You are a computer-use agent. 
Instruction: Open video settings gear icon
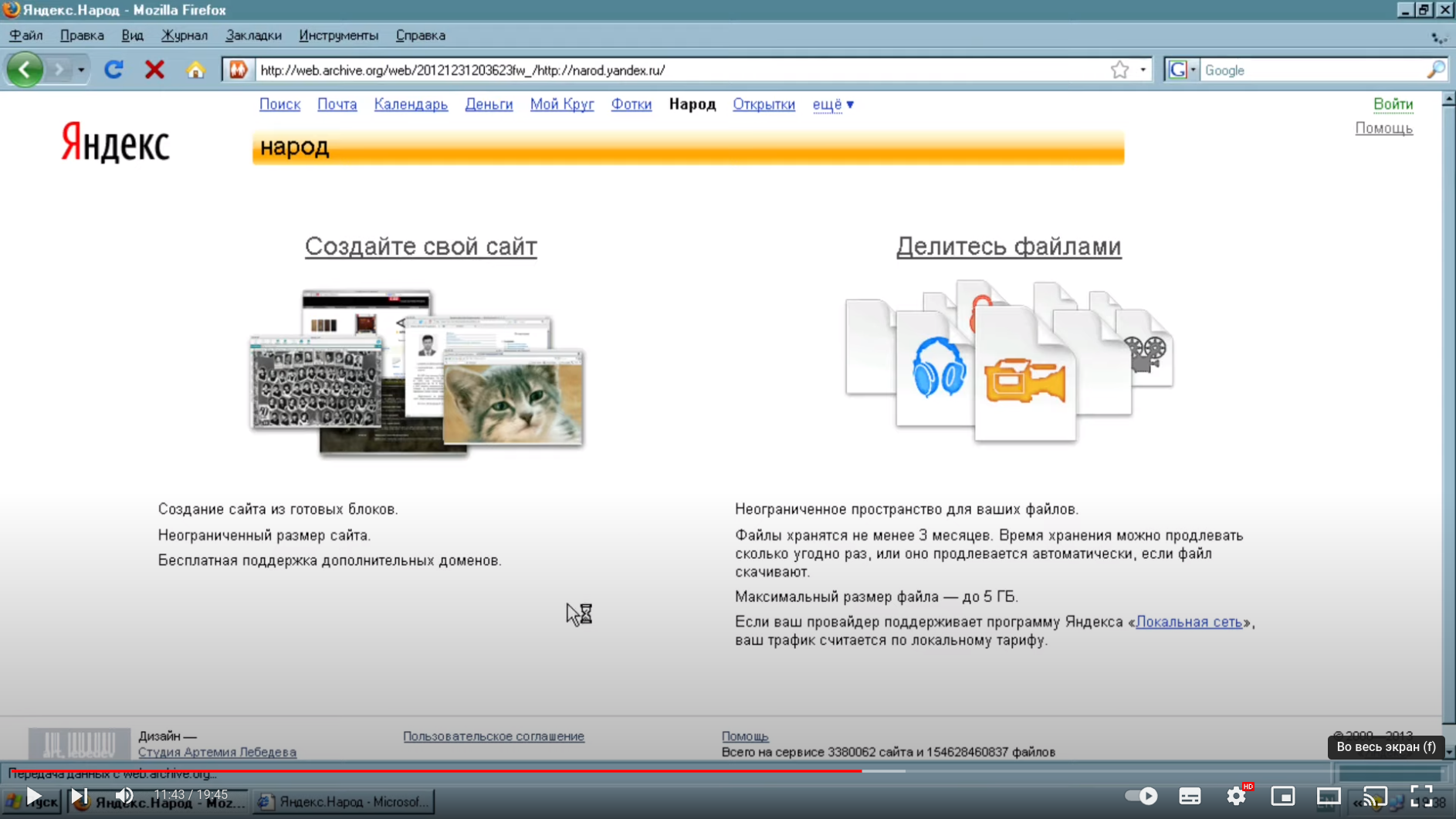pos(1236,796)
